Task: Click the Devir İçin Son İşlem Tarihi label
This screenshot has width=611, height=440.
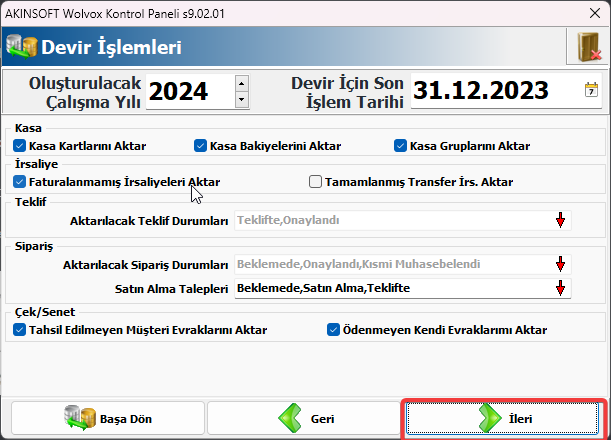Action: click(x=348, y=92)
